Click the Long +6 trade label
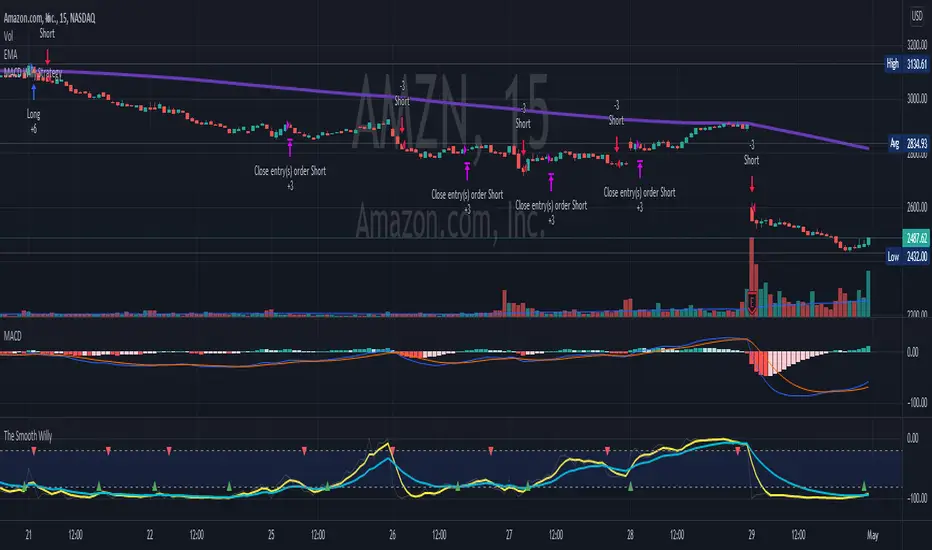 [x=33, y=121]
